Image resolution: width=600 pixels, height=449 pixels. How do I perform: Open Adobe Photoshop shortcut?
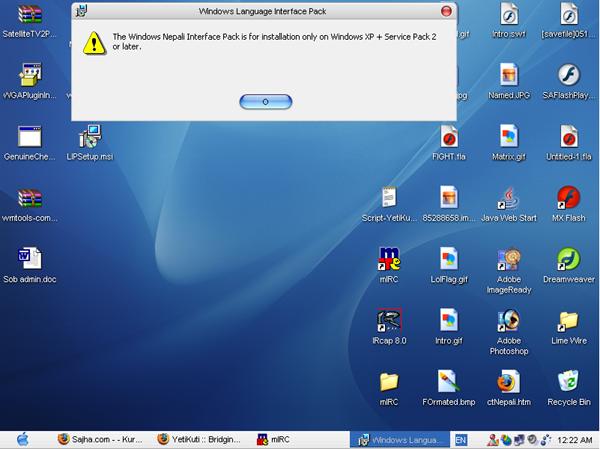(508, 320)
